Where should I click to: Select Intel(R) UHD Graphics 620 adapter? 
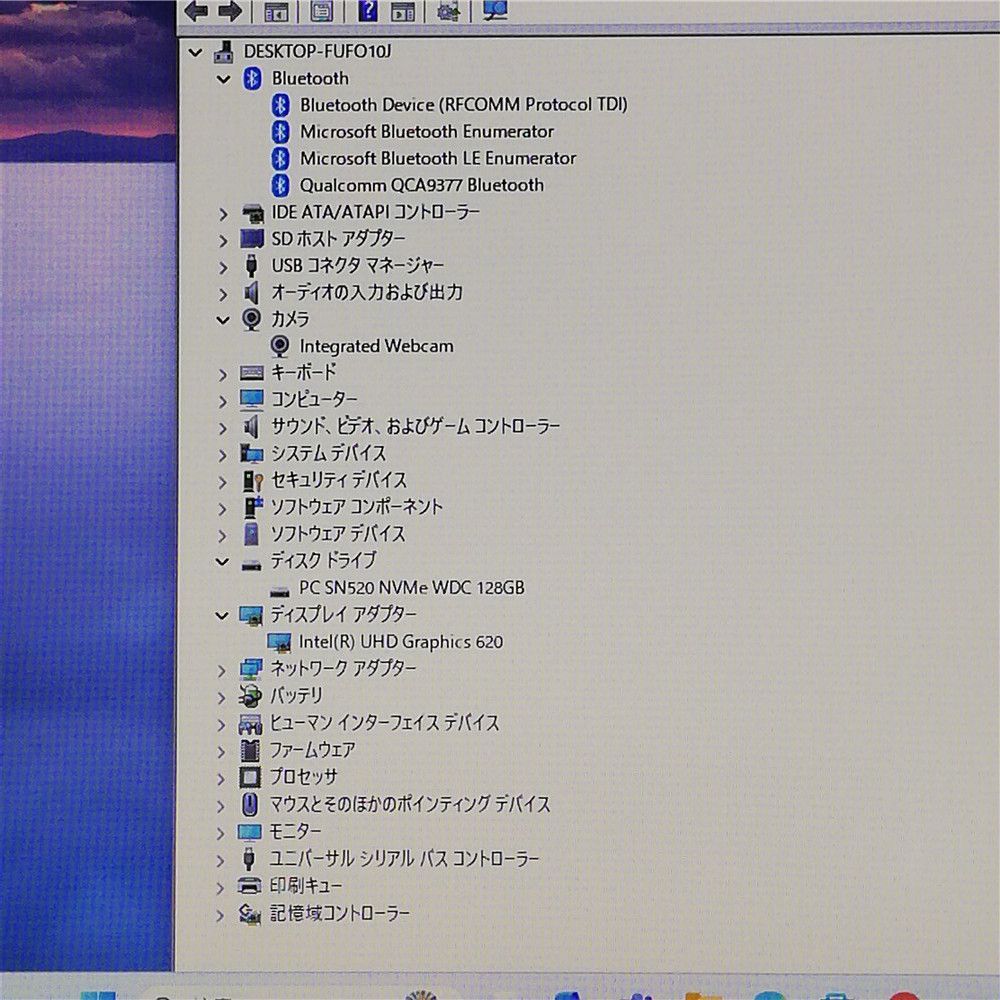coord(400,642)
